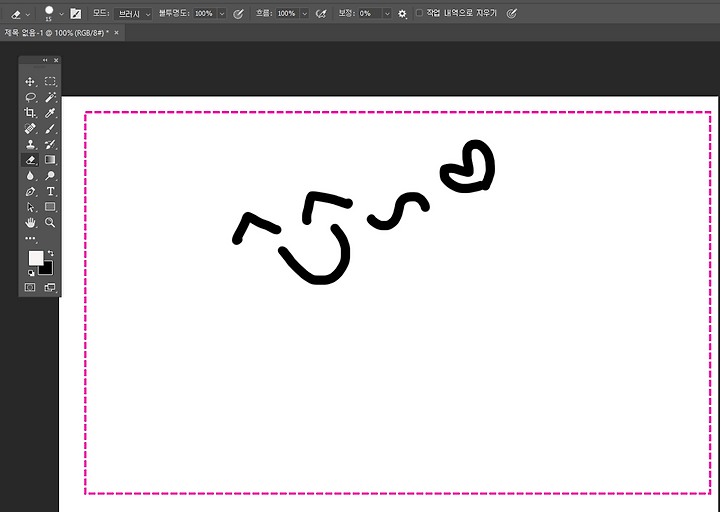
Task: Close the 제목 없음-1 document tab
Action: [x=116, y=33]
